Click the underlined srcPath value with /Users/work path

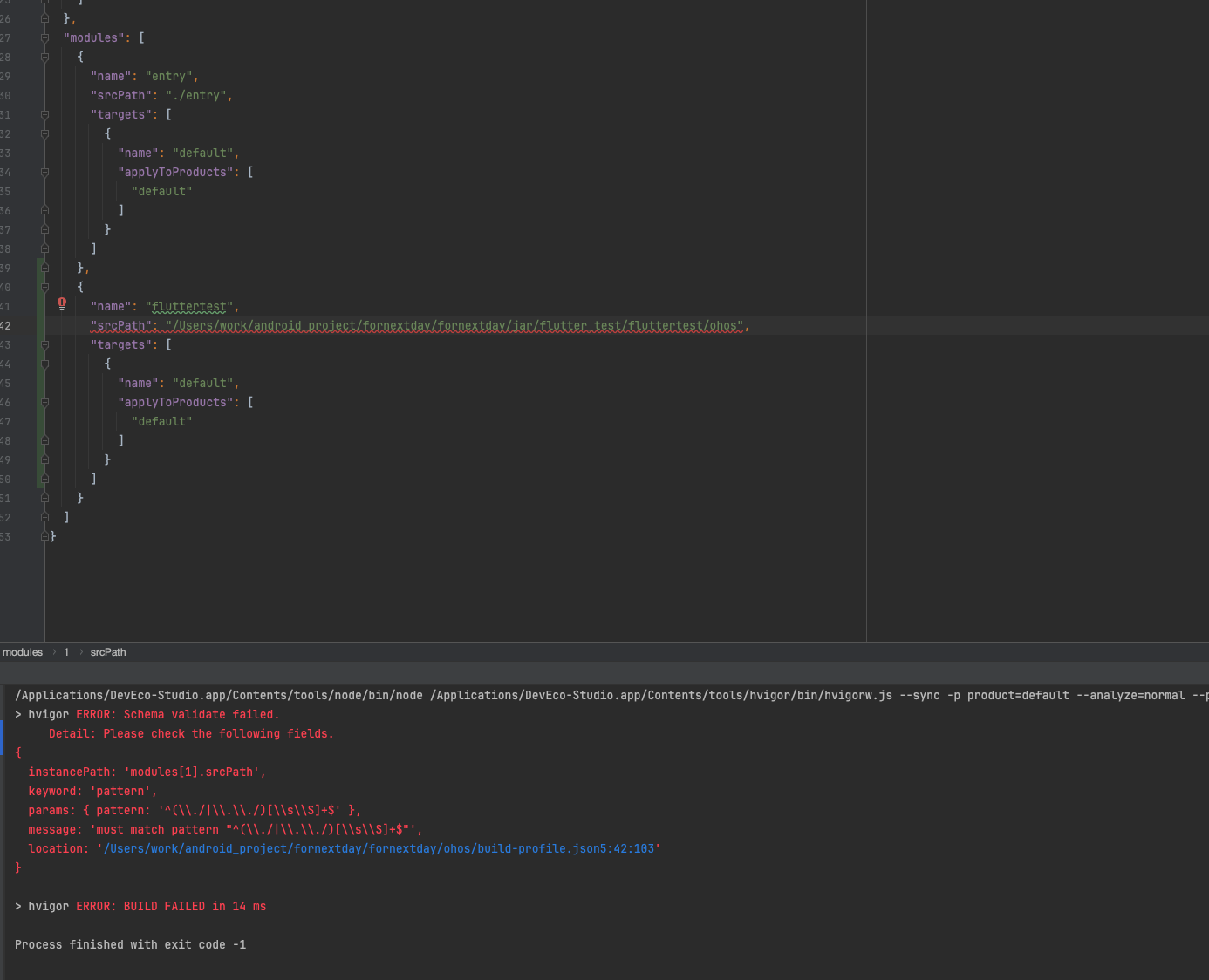coord(454,325)
